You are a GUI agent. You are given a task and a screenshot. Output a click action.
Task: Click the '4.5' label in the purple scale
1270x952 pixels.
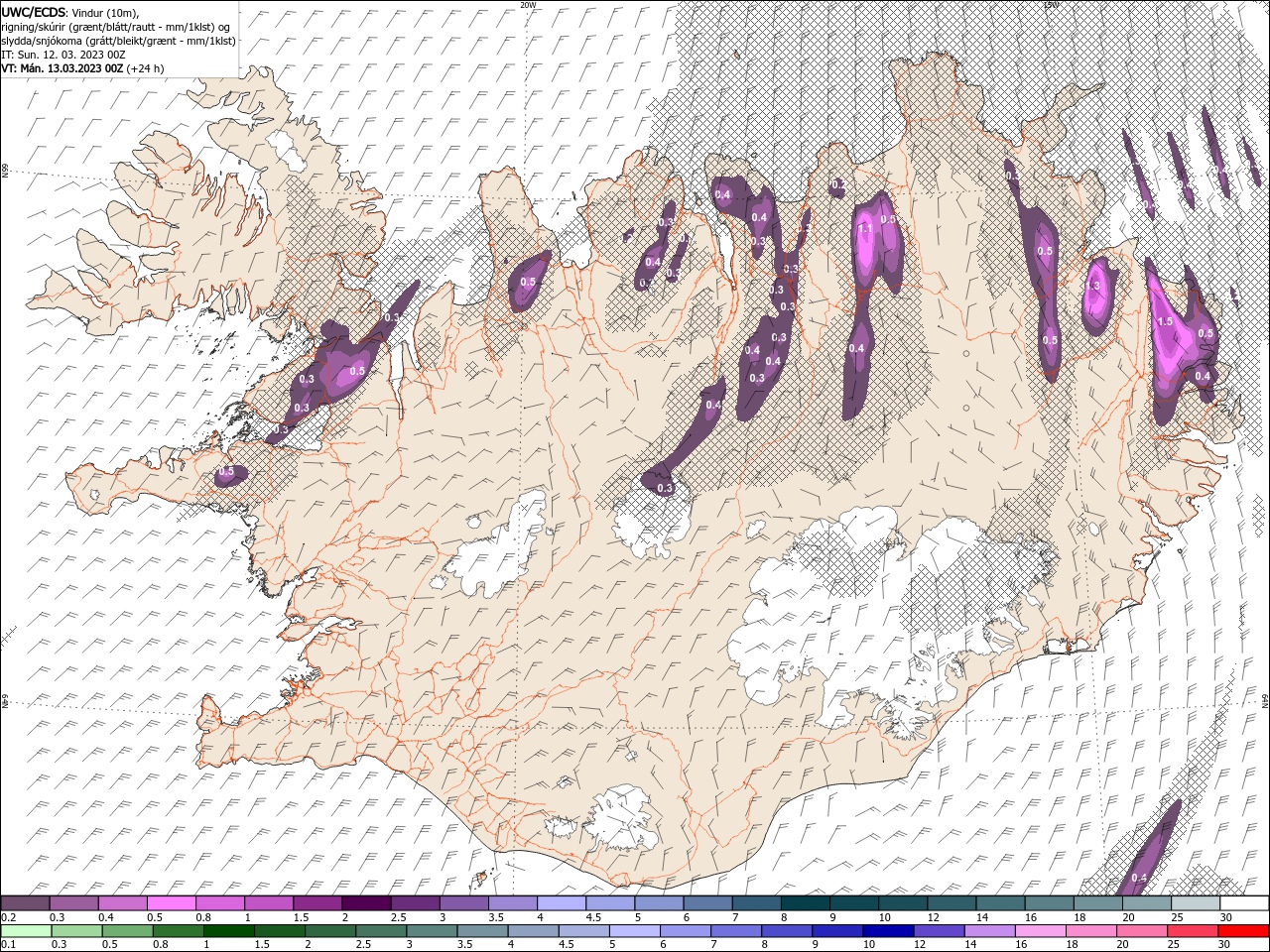click(x=593, y=917)
